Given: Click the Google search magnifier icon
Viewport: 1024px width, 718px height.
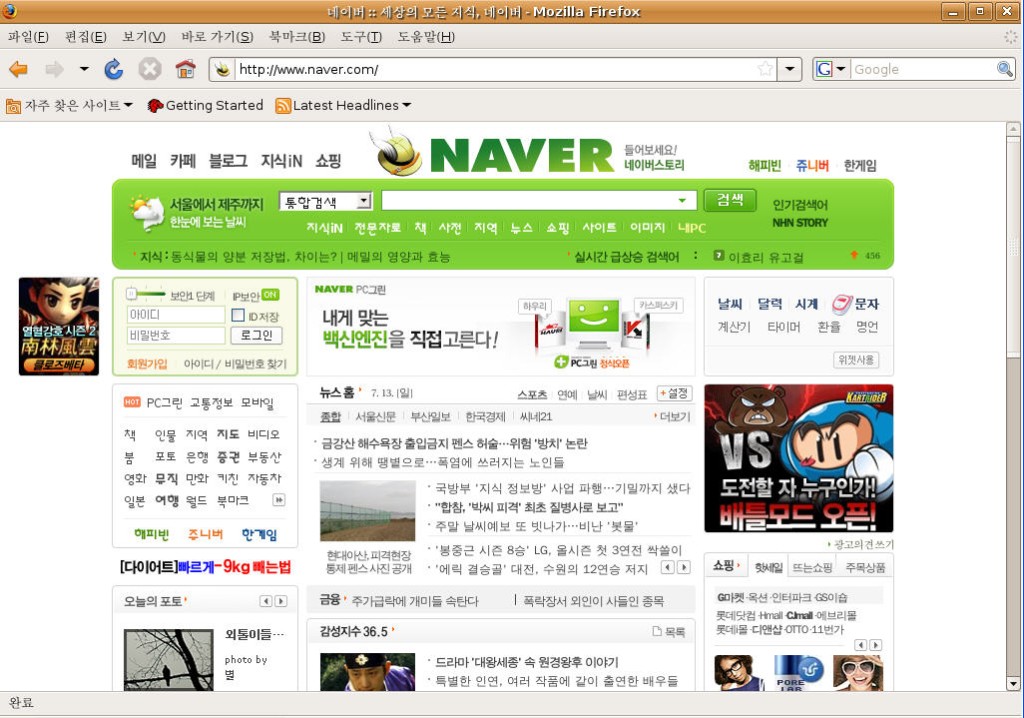Looking at the screenshot, I should point(1005,69).
